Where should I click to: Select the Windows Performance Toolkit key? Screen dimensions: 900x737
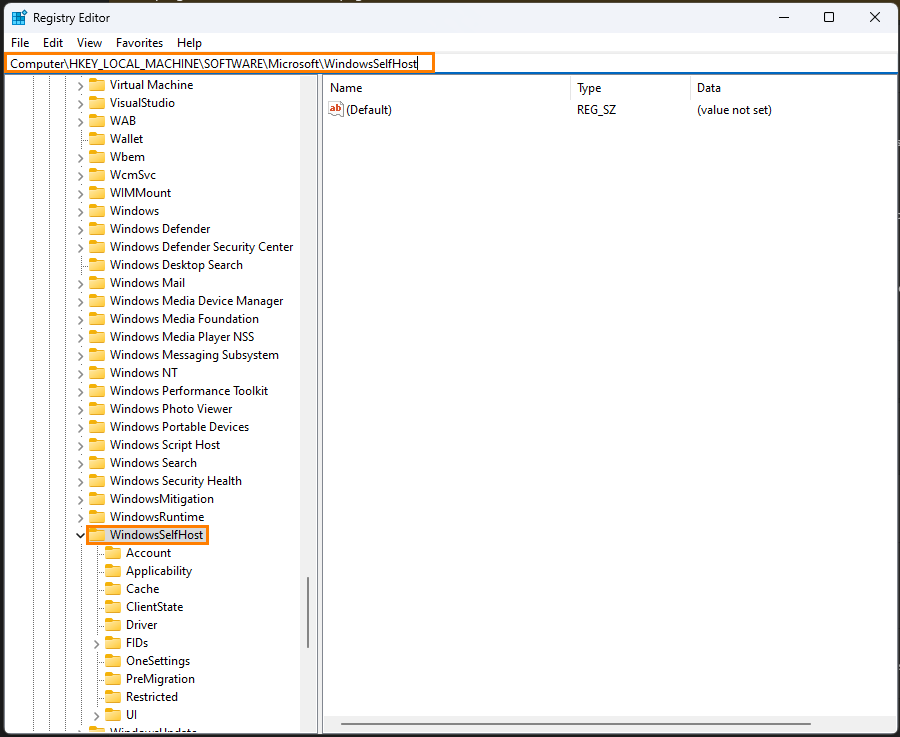coord(189,391)
